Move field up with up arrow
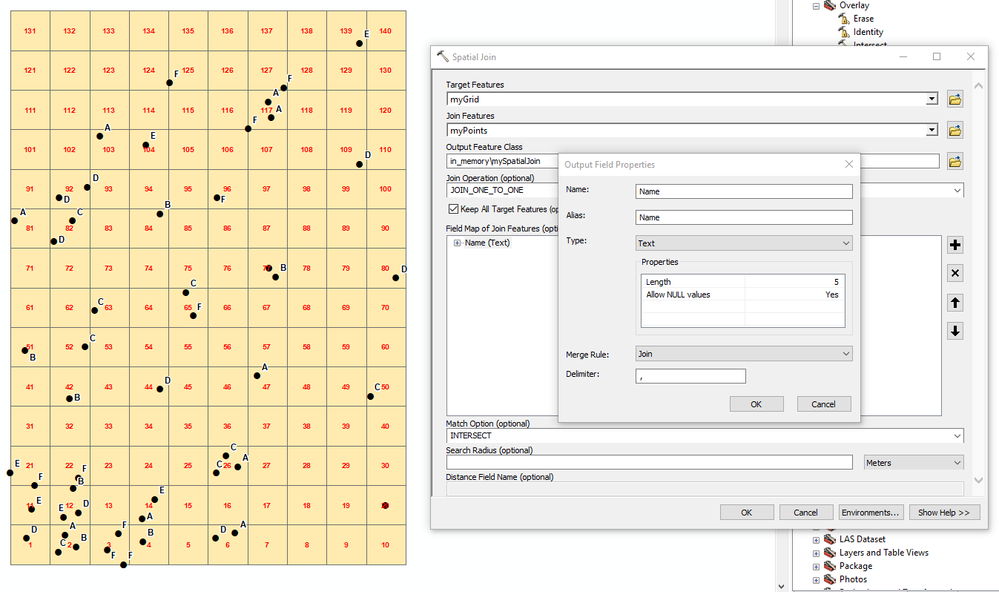 [954, 303]
